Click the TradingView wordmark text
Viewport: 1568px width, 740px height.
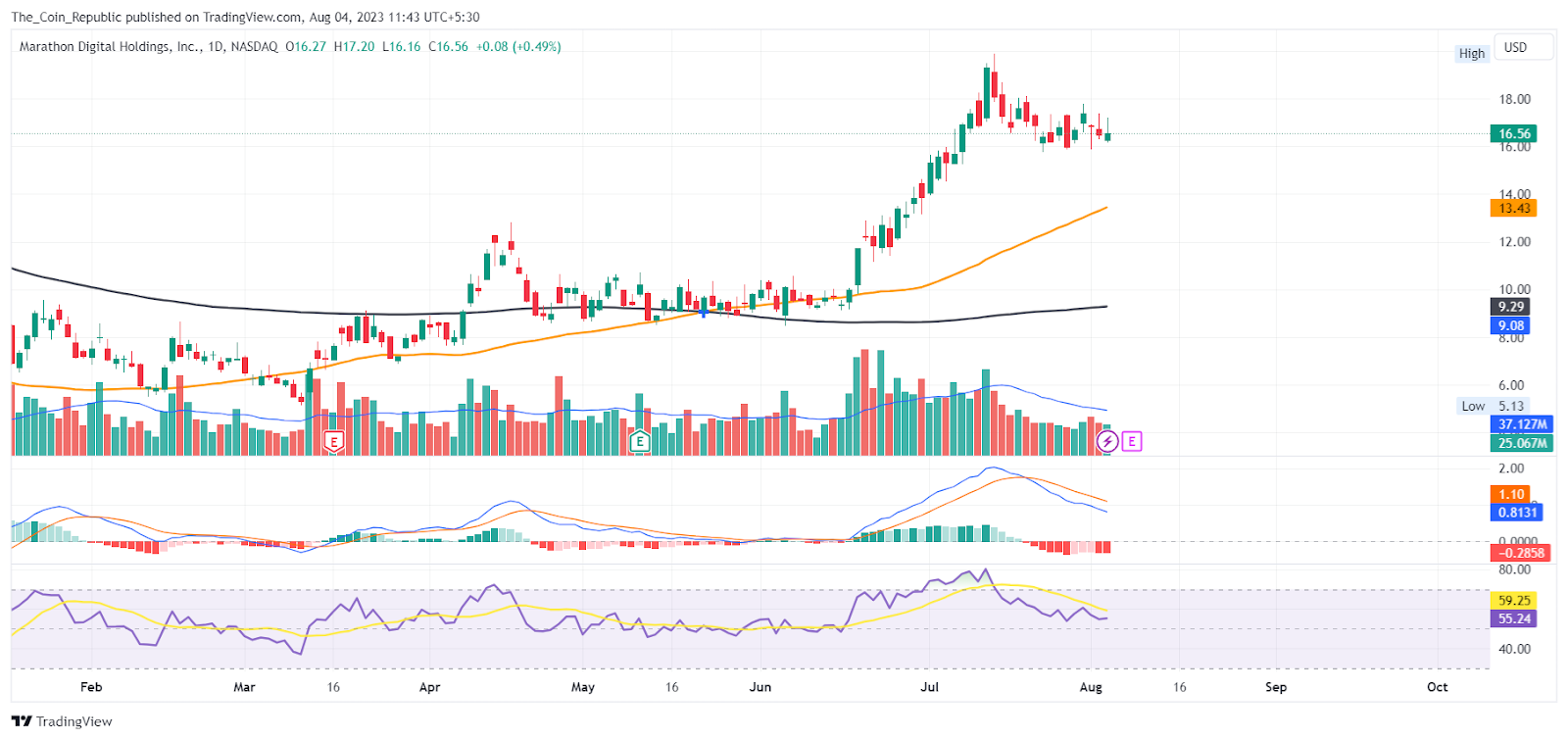(74, 721)
